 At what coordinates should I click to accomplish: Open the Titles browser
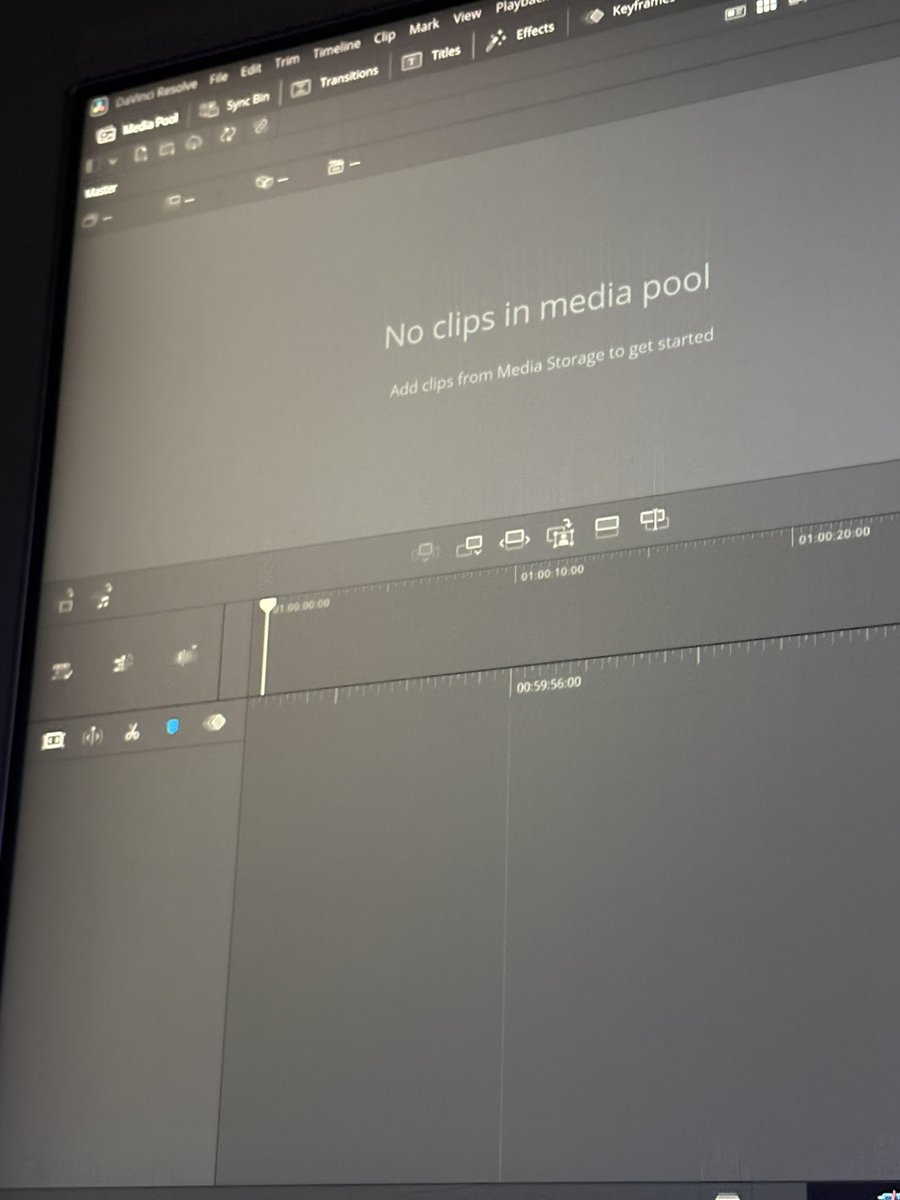(x=432, y=57)
